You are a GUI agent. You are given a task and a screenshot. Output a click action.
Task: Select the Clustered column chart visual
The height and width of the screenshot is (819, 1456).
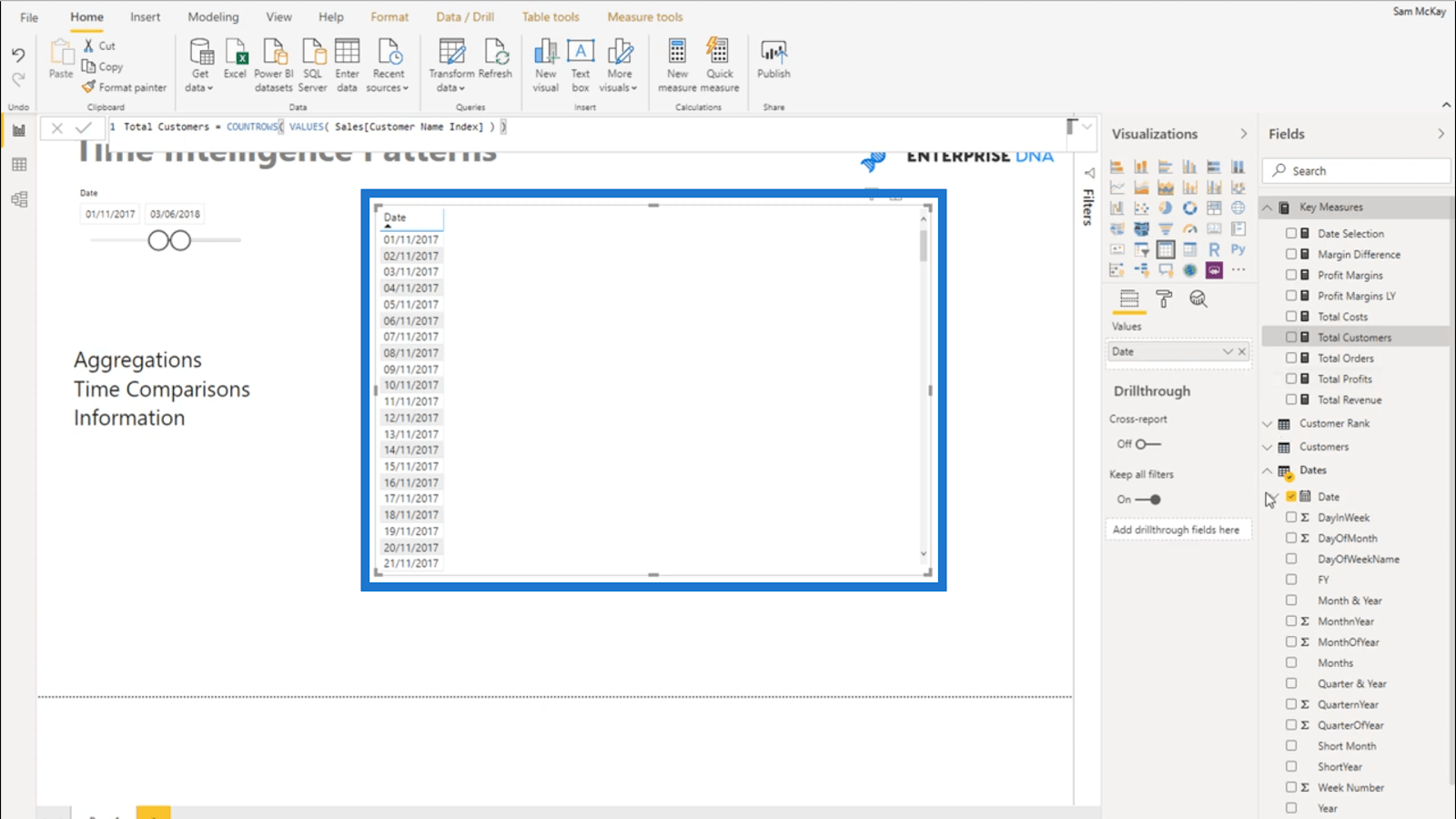pos(1189,167)
